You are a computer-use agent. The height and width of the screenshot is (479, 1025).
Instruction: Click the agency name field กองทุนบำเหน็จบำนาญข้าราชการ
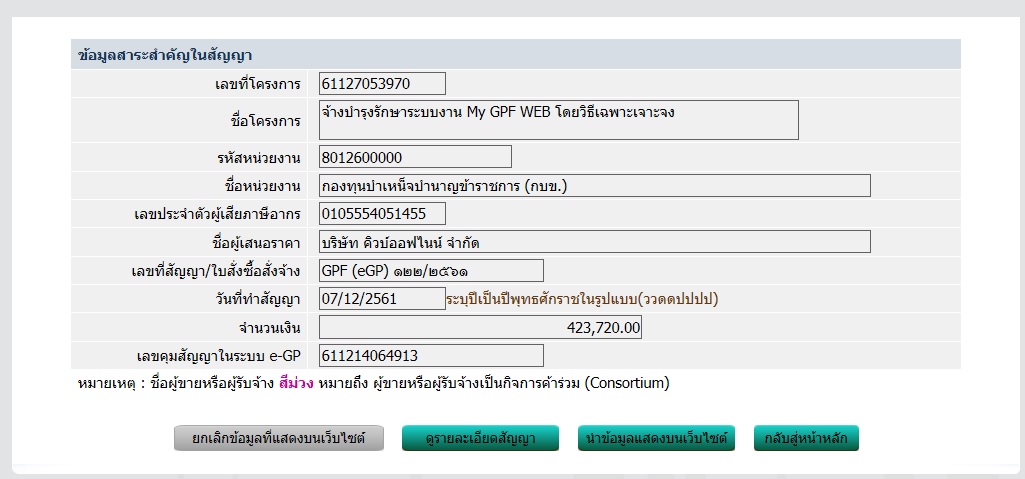(594, 186)
